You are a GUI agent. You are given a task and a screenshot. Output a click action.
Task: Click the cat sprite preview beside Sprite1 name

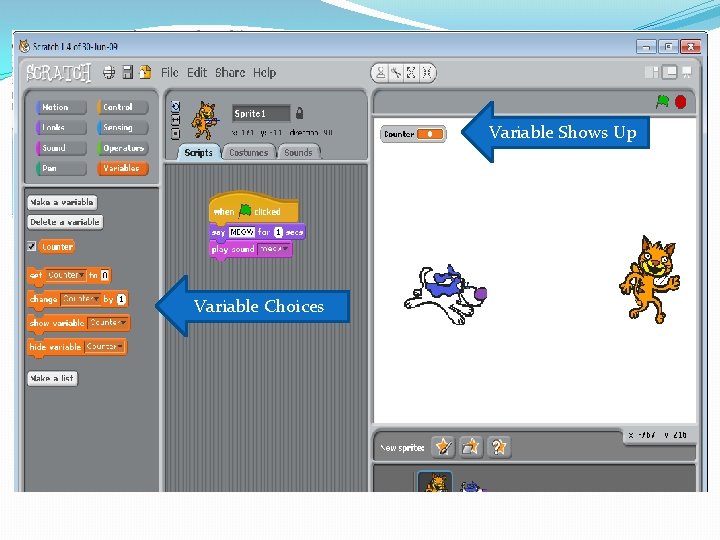point(204,120)
